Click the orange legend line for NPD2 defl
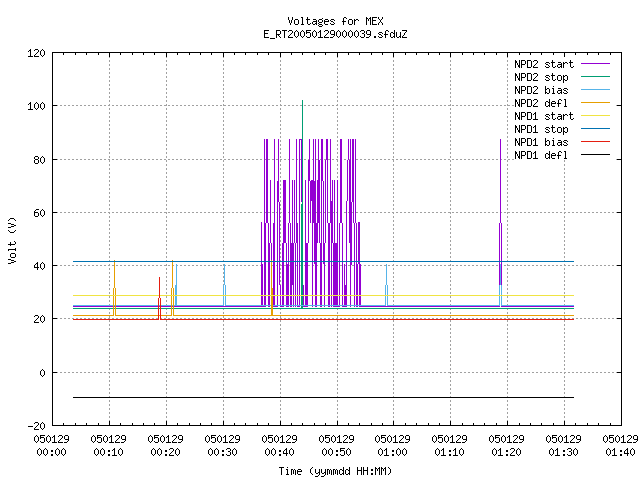The width and height of the screenshot is (640, 480). pos(595,102)
